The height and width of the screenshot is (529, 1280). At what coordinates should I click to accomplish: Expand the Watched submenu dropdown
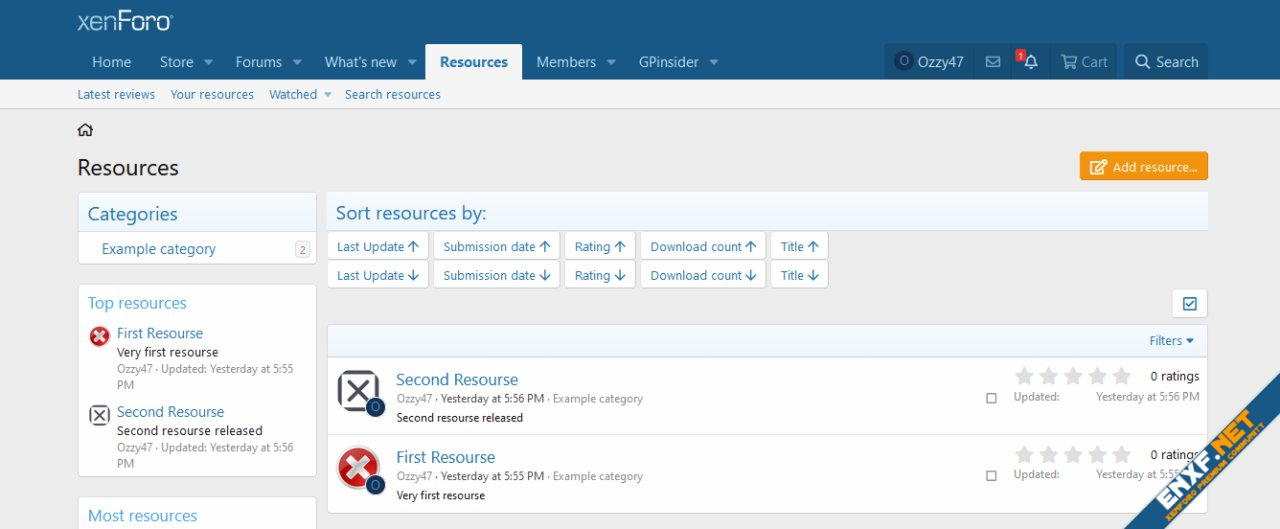tap(327, 95)
